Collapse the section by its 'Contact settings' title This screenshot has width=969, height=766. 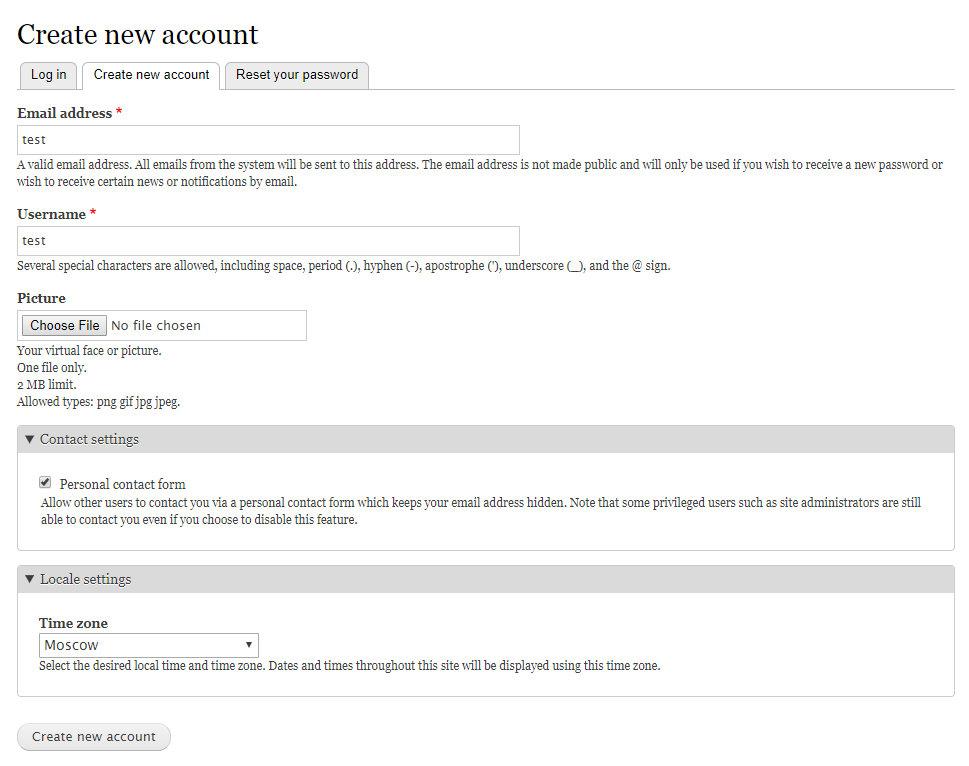89,439
